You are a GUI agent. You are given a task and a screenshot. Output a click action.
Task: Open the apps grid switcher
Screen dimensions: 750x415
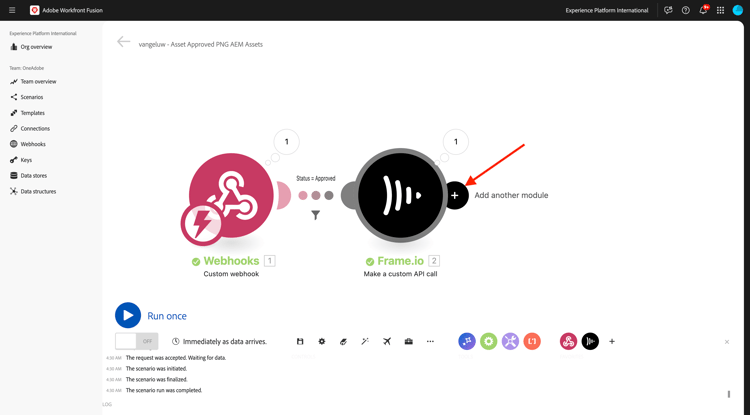pyautogui.click(x=720, y=10)
